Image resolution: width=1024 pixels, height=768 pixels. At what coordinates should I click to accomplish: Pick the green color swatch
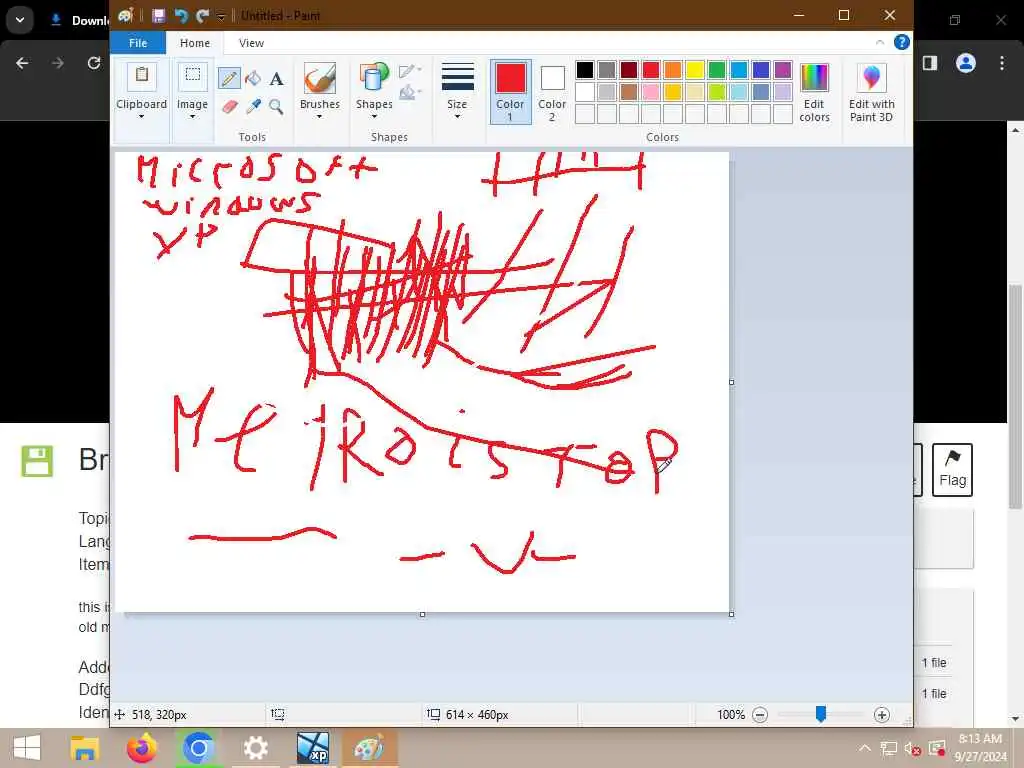click(x=717, y=70)
